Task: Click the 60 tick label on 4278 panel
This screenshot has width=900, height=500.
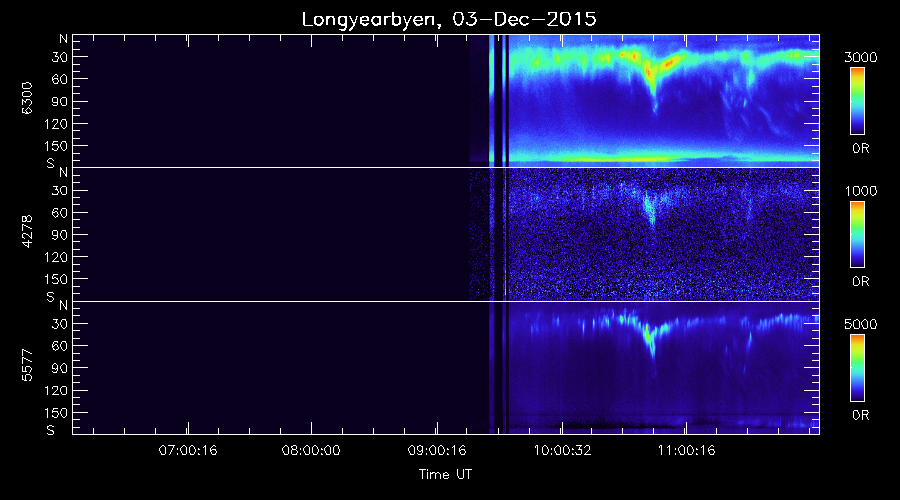Action: click(59, 213)
